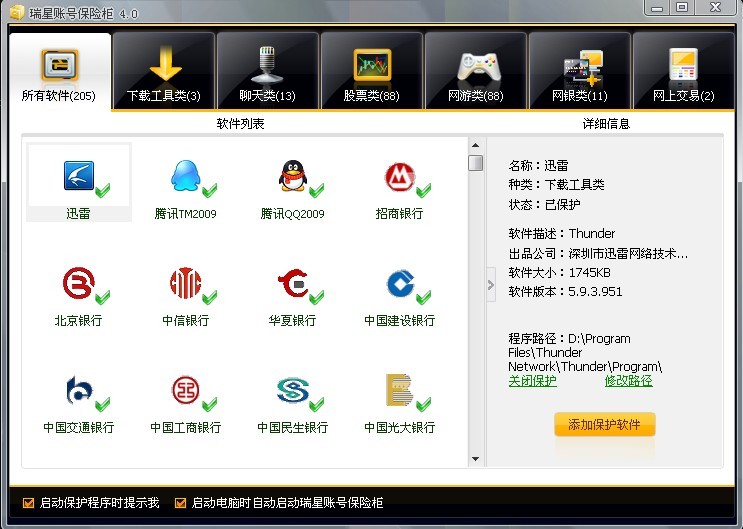The height and width of the screenshot is (529, 743).
Task: Click the 腾讯QQ2009 label
Action: tap(292, 214)
